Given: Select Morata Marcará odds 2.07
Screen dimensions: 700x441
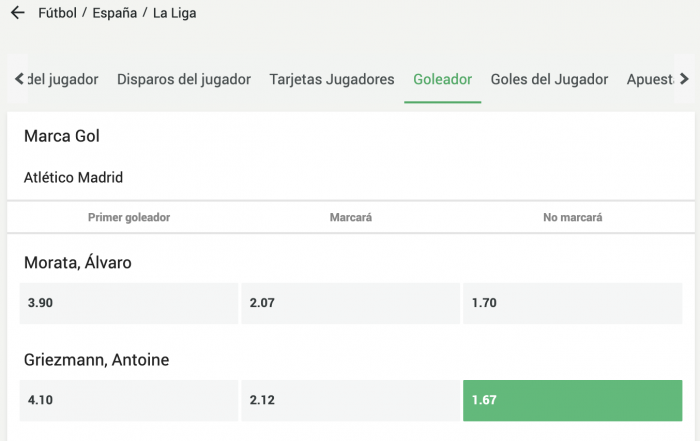Looking at the screenshot, I should click(x=350, y=303).
